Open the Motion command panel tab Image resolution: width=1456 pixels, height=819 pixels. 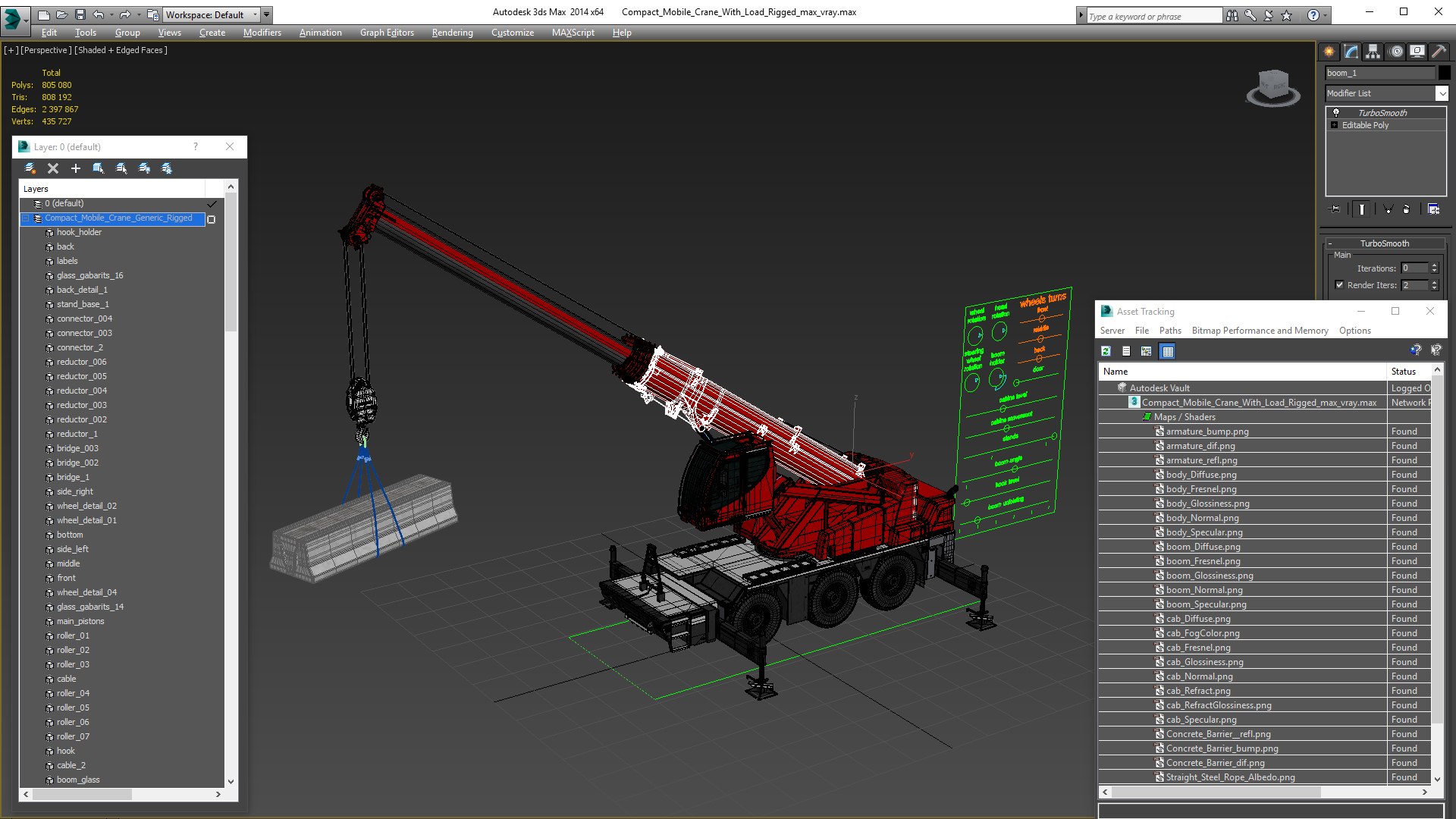1396,52
